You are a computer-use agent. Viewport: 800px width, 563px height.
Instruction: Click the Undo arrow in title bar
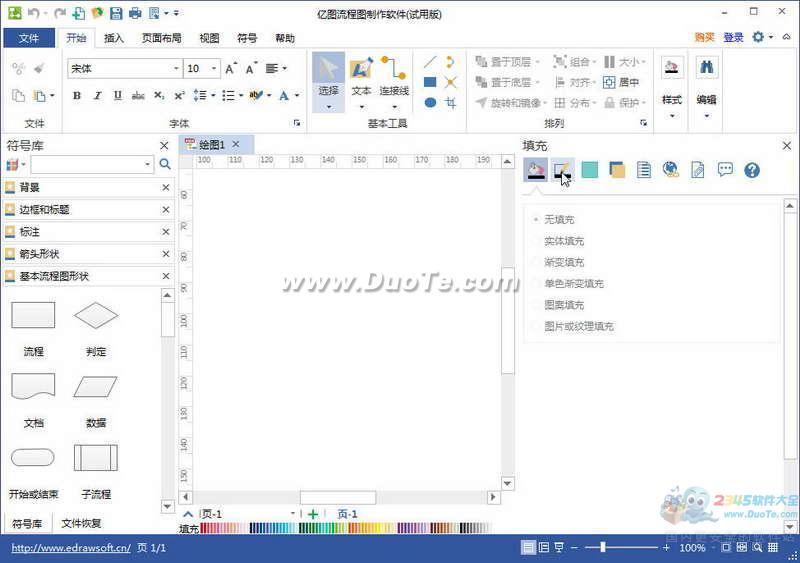[34, 13]
